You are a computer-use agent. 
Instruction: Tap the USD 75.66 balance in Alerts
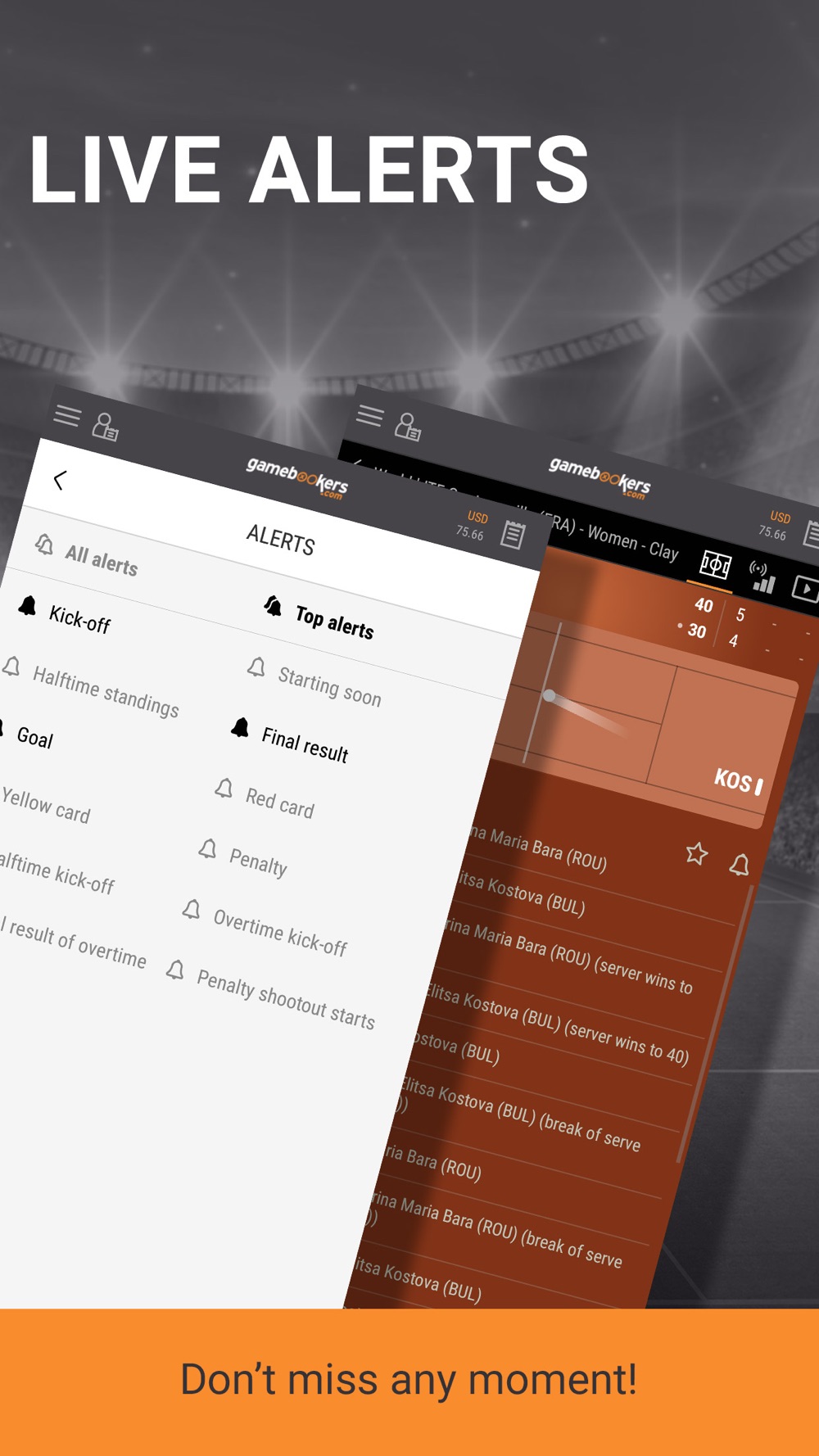473,526
